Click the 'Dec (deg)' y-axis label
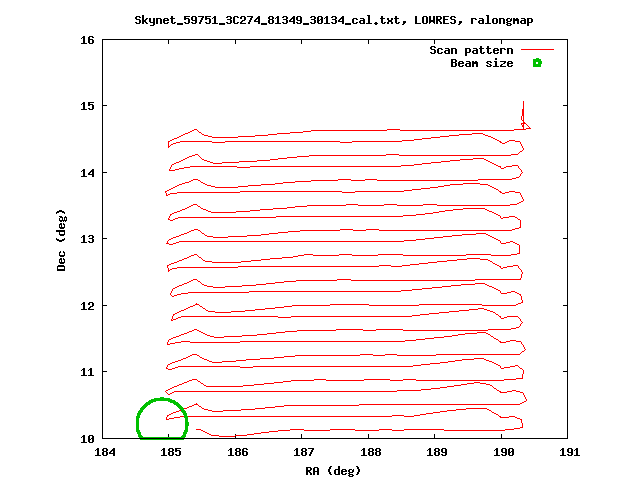 [61, 240]
